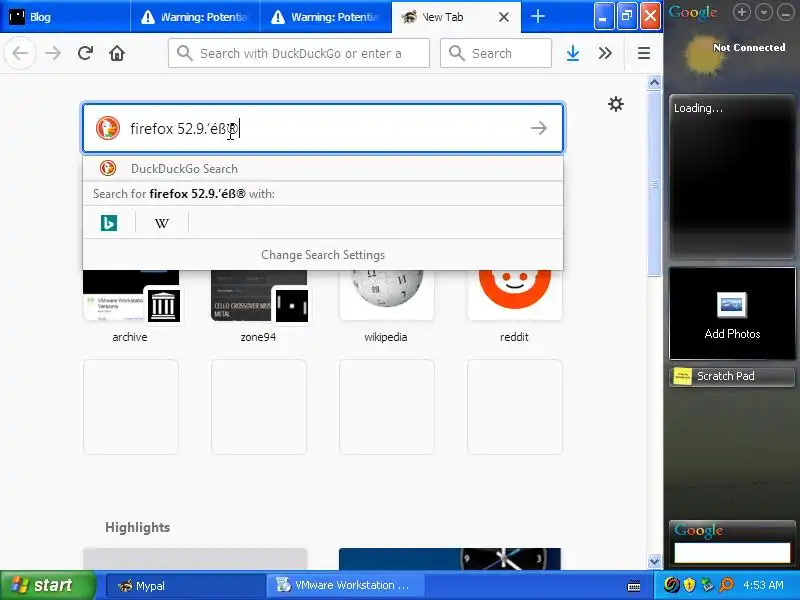Open Change Search Settings

click(x=323, y=255)
